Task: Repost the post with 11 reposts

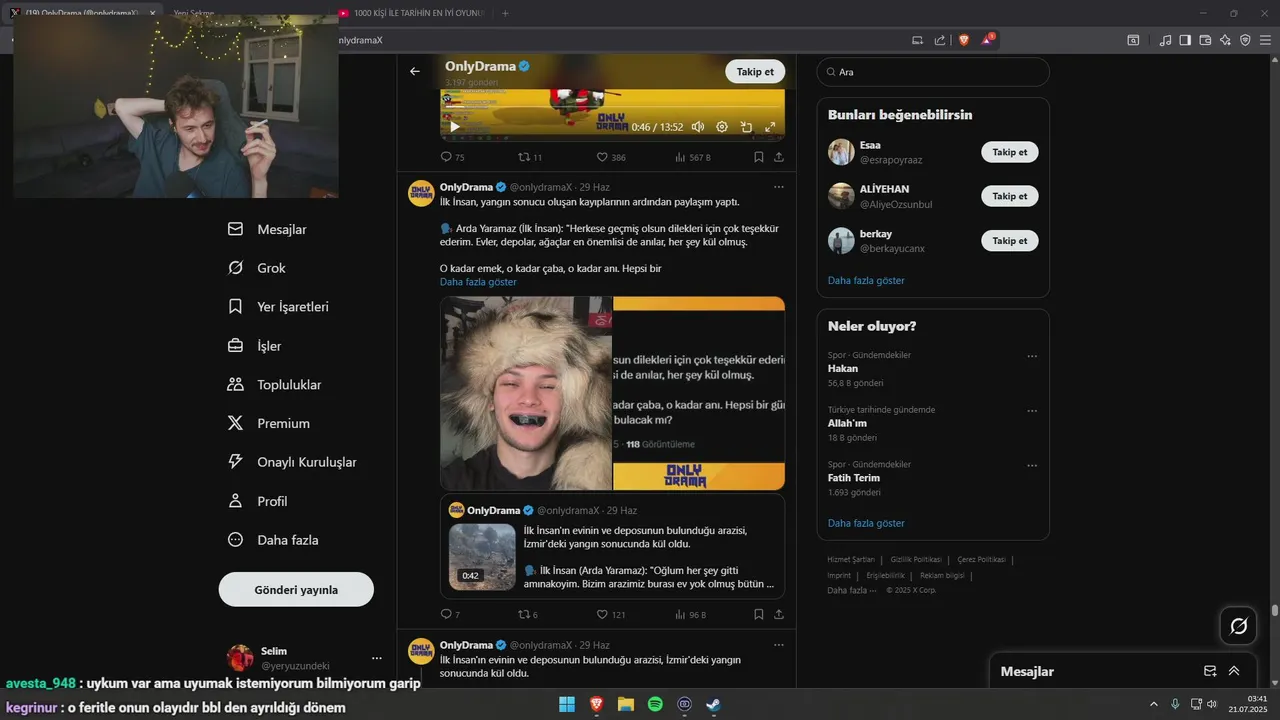Action: pyautogui.click(x=530, y=157)
